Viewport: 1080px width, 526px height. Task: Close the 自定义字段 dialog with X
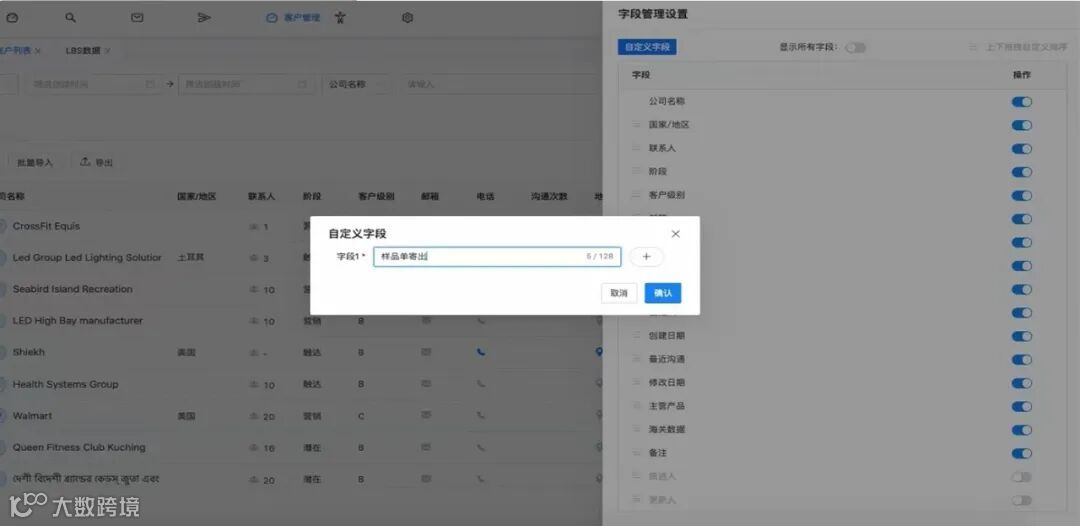(x=675, y=234)
